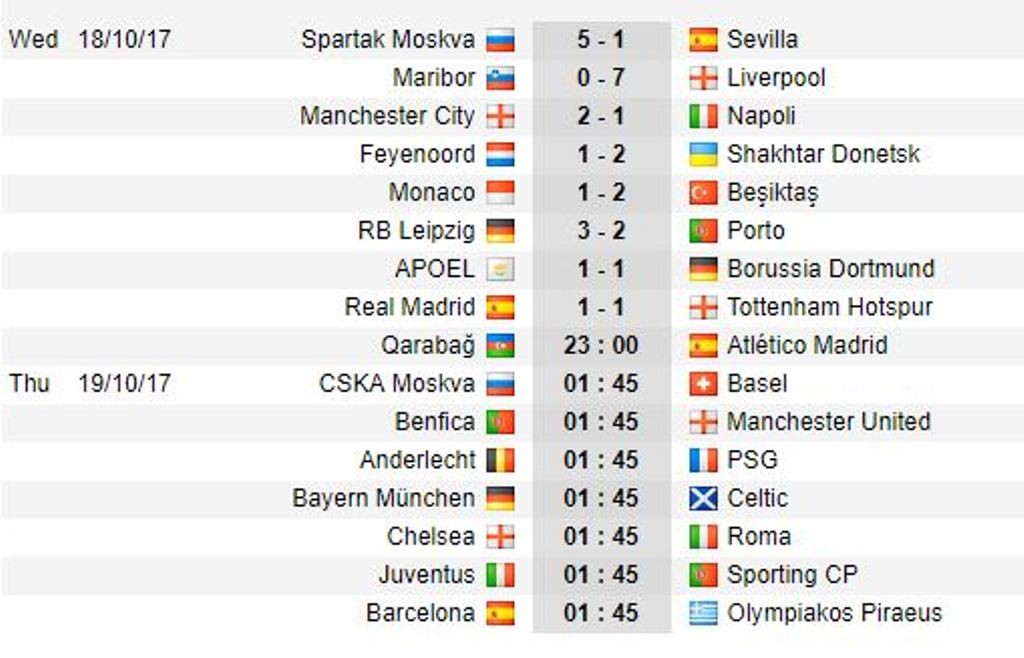Click the Wed 18/10/17 date label
Viewport: 1024px width, 658px height.
pyautogui.click(x=90, y=40)
